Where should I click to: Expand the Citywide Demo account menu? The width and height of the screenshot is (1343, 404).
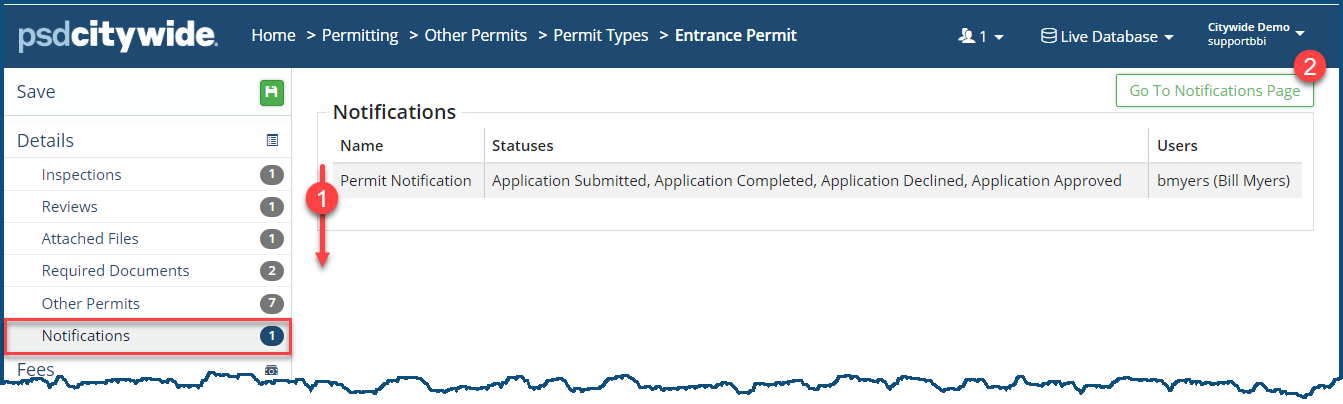pos(1256,35)
